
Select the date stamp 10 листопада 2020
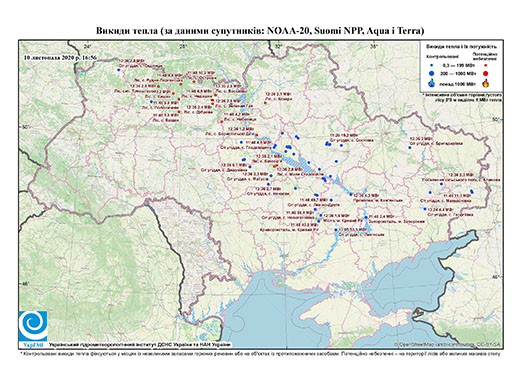60,58
